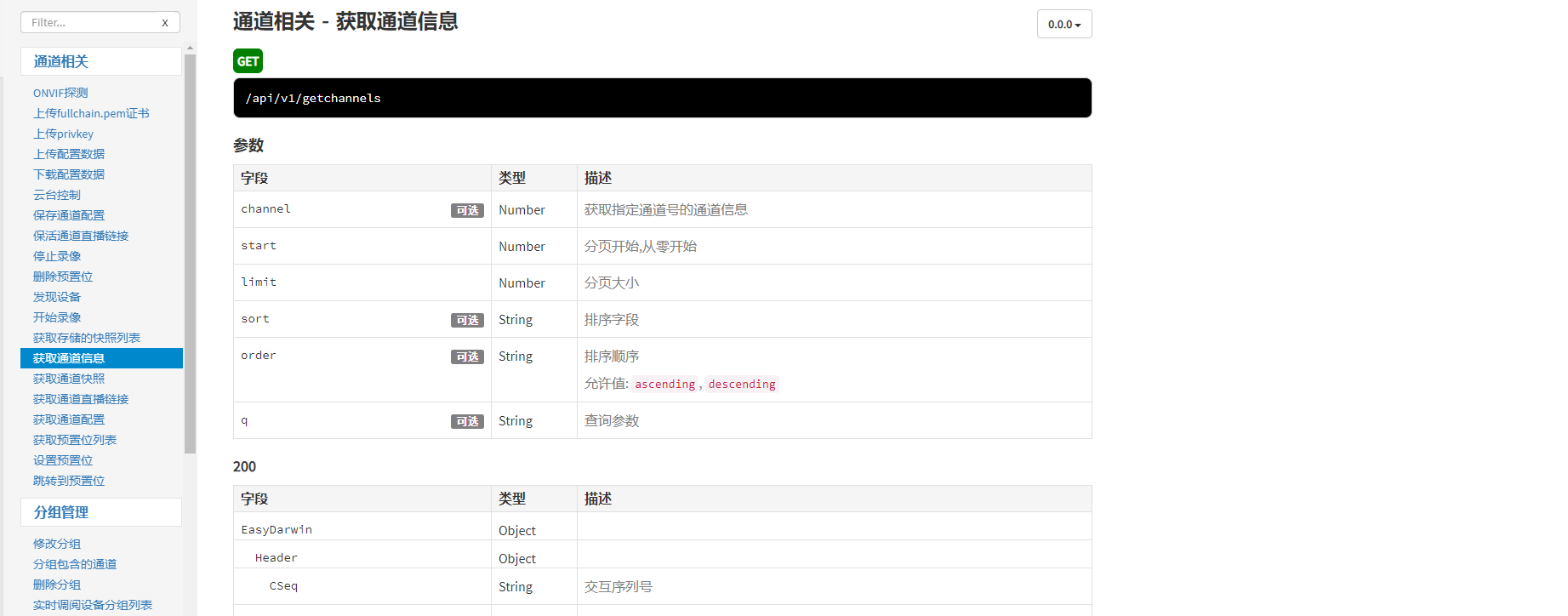The height and width of the screenshot is (616, 1568).
Task: Open 删除预置位 sidebar link
Action: (x=63, y=277)
